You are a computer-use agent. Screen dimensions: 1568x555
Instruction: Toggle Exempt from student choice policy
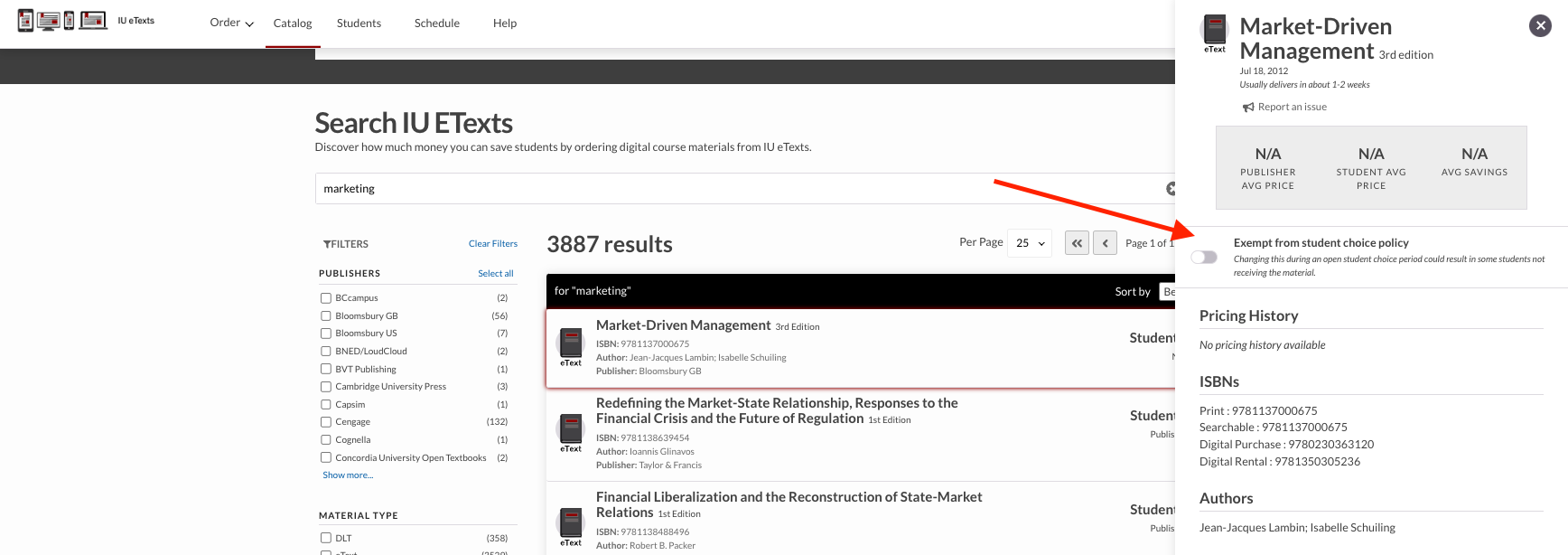[1204, 257]
